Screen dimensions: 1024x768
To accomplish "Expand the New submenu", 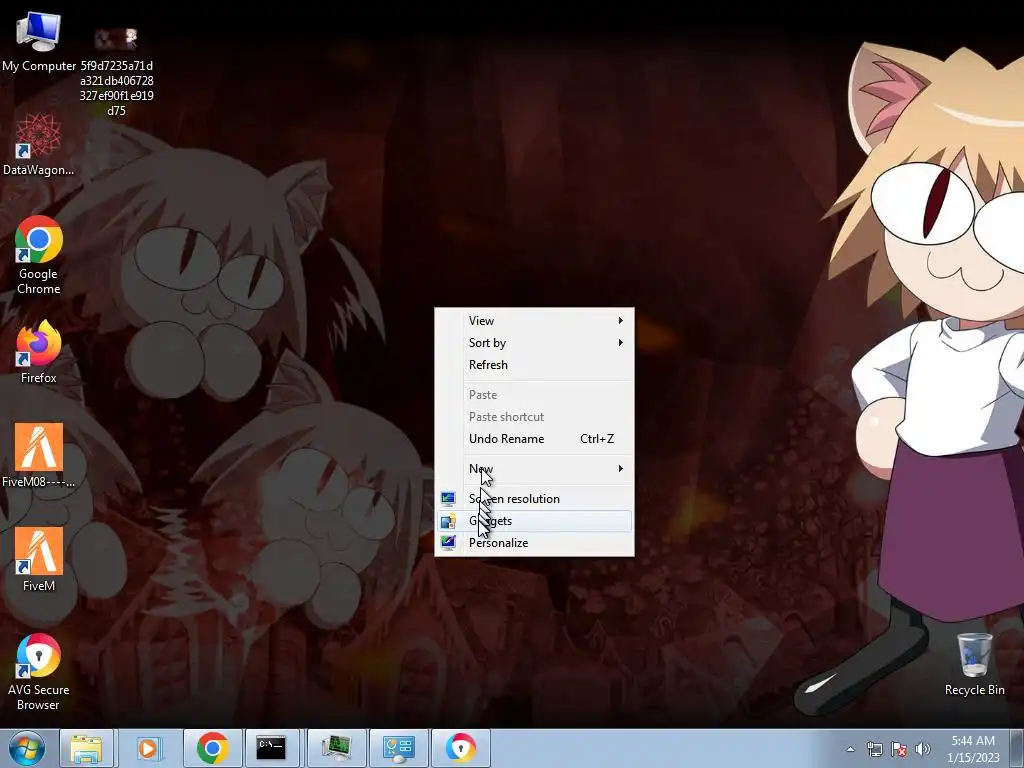I will (x=534, y=469).
